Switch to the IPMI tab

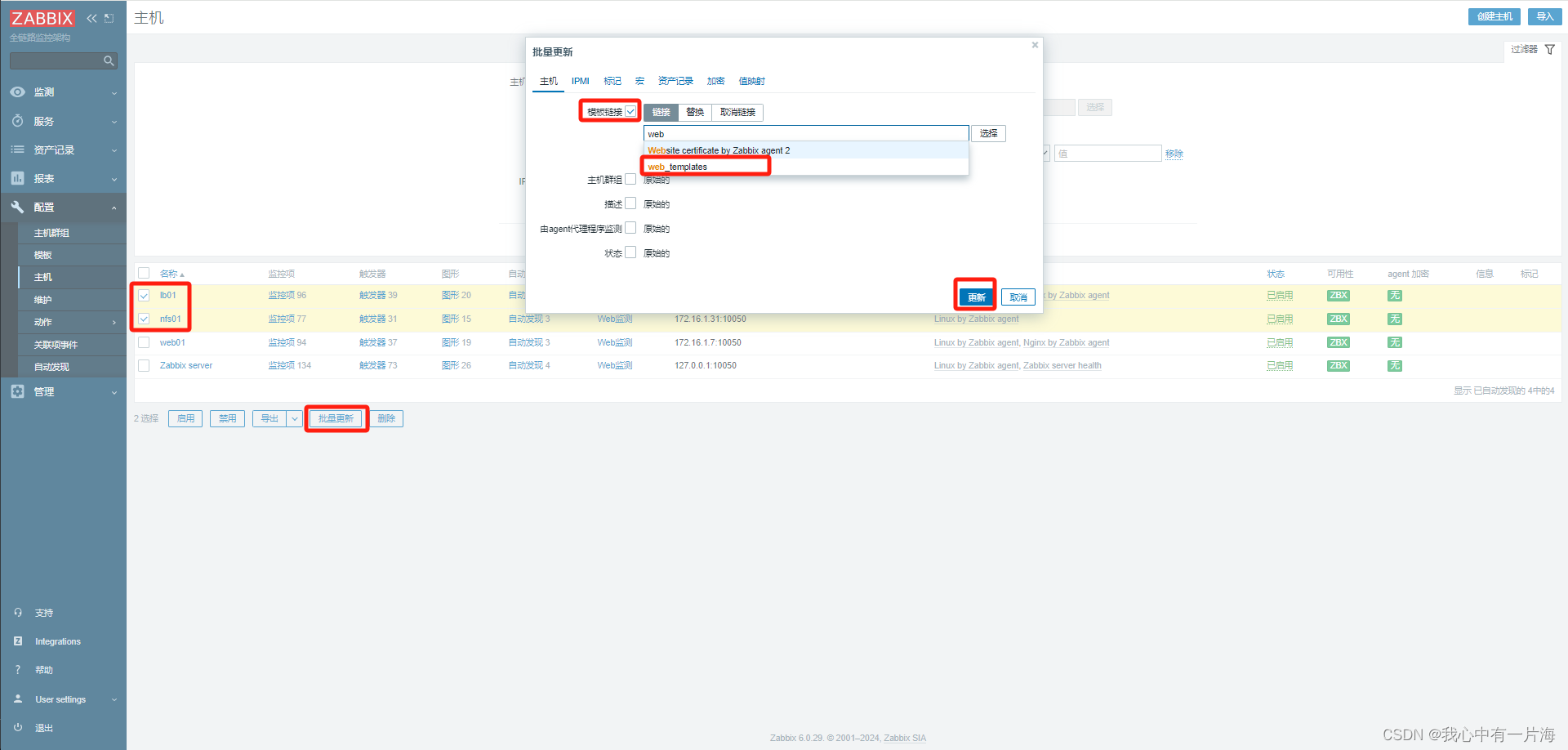click(581, 81)
